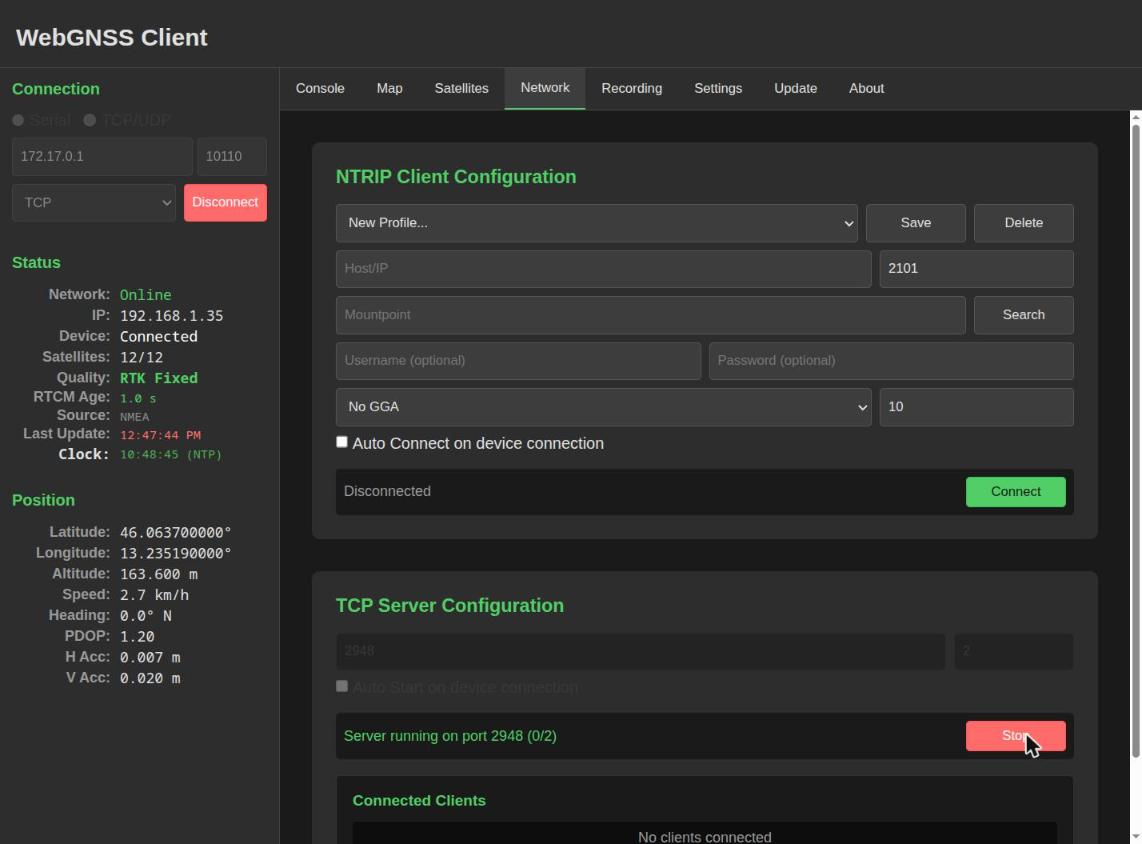This screenshot has height=844, width=1142.
Task: Focus the Mountpoint input field
Action: click(650, 315)
